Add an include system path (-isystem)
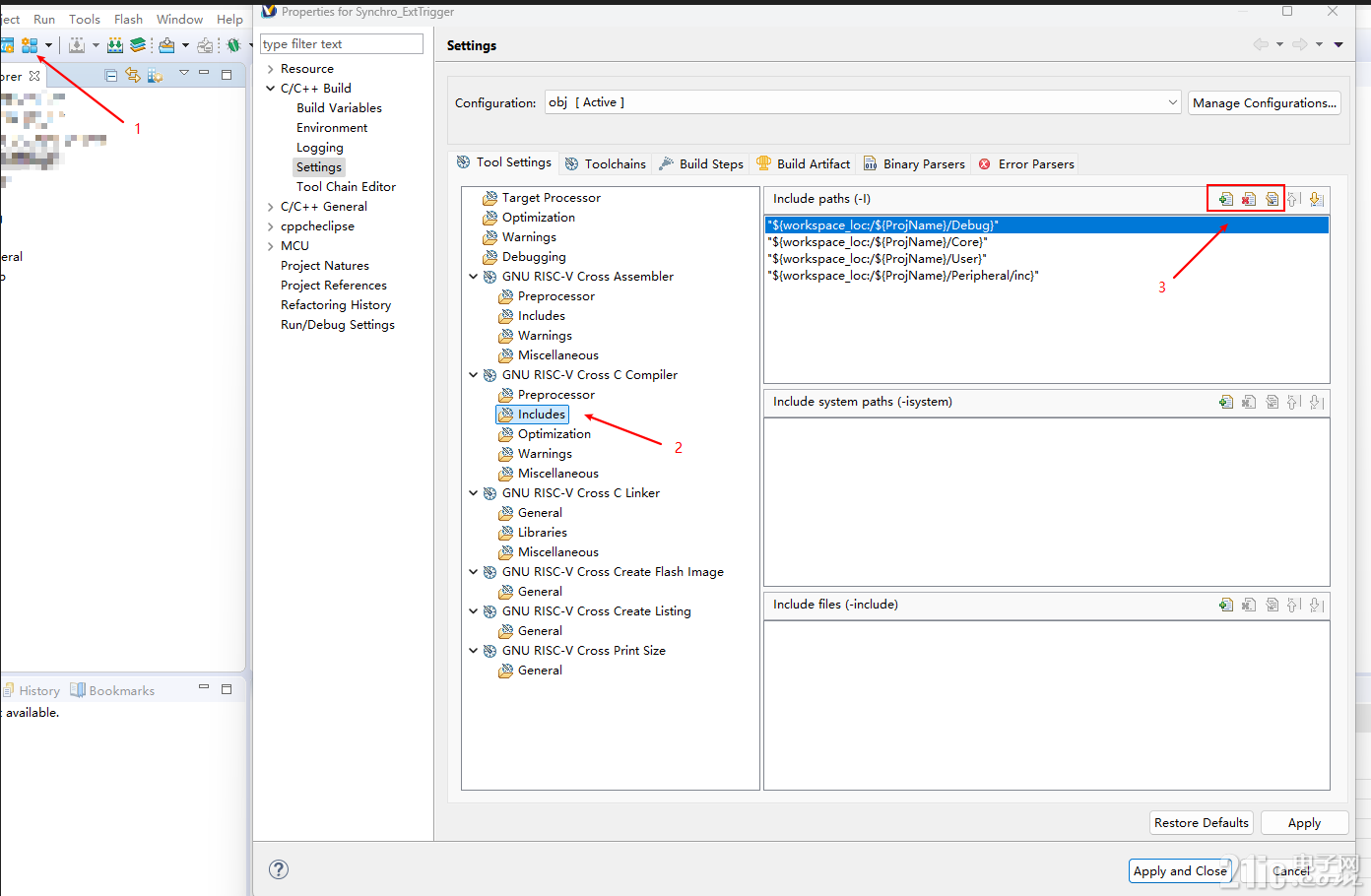Viewport: 1371px width, 896px height. click(1225, 402)
